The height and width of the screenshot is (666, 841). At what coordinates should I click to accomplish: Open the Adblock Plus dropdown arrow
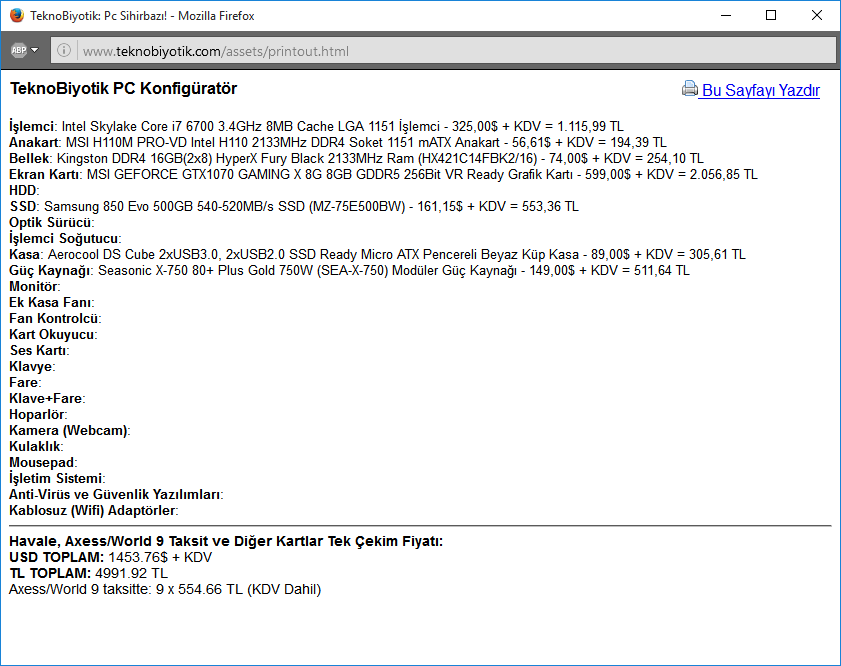point(35,50)
